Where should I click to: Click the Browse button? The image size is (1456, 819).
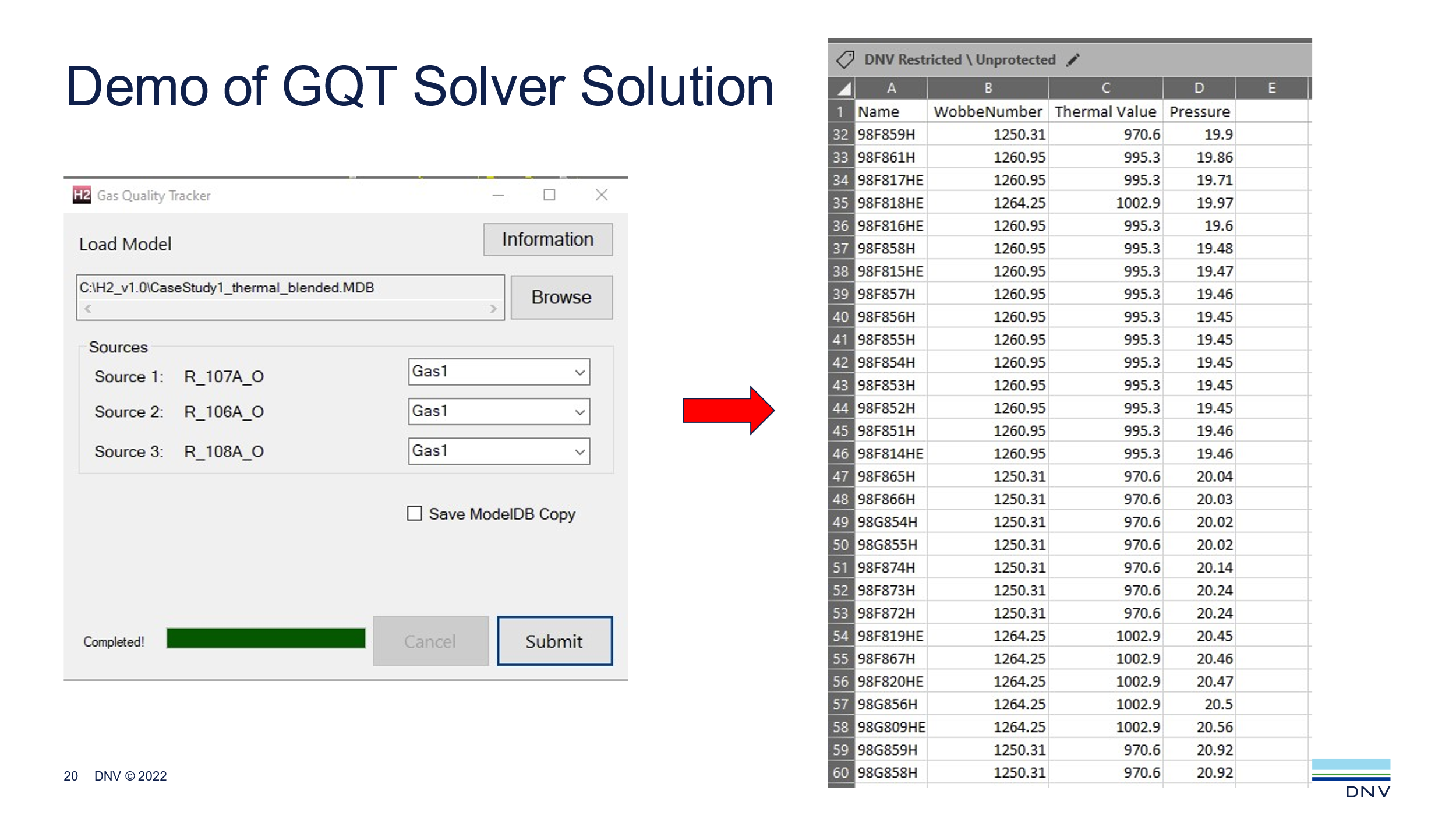[561, 297]
